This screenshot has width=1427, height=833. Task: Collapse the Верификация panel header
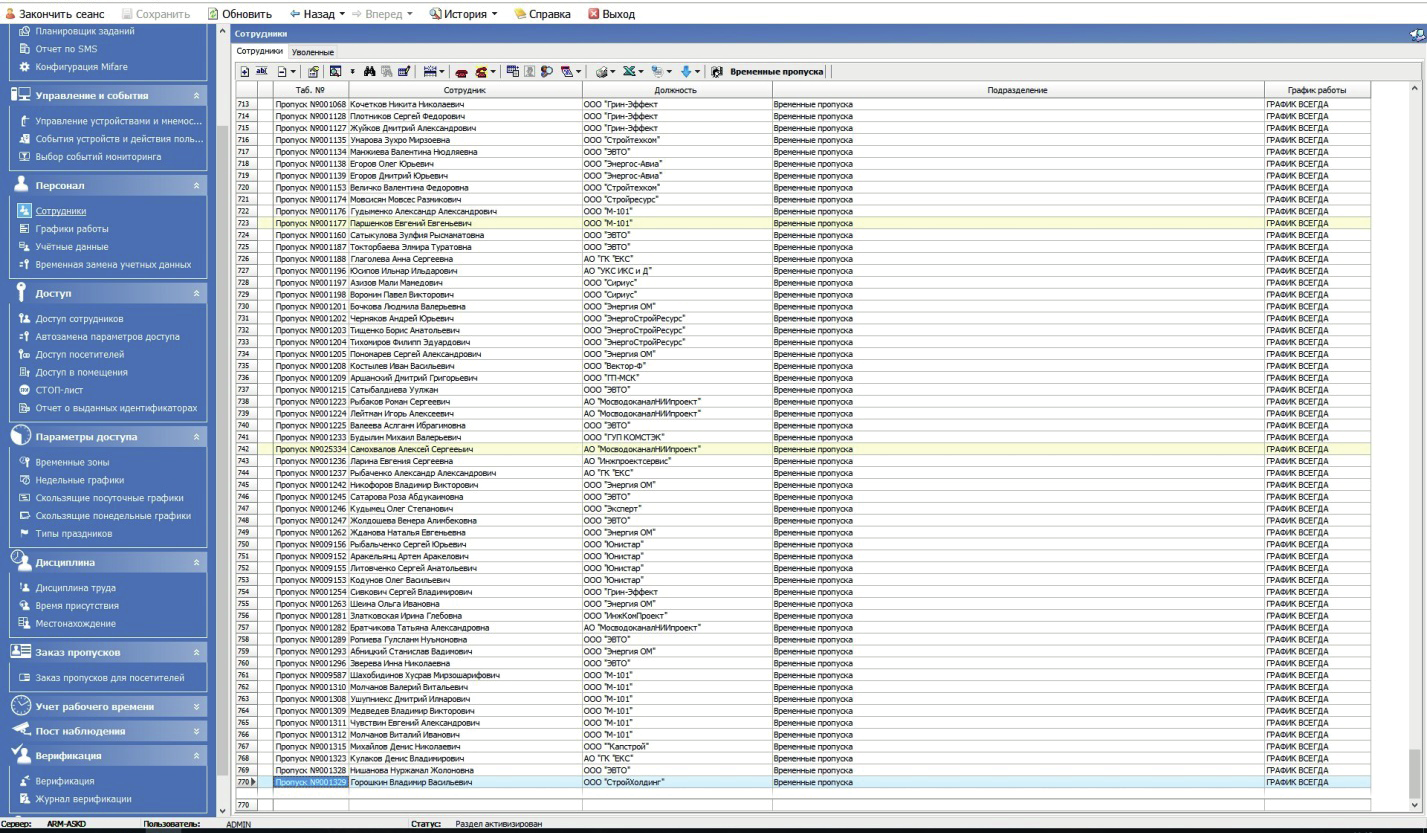(196, 756)
